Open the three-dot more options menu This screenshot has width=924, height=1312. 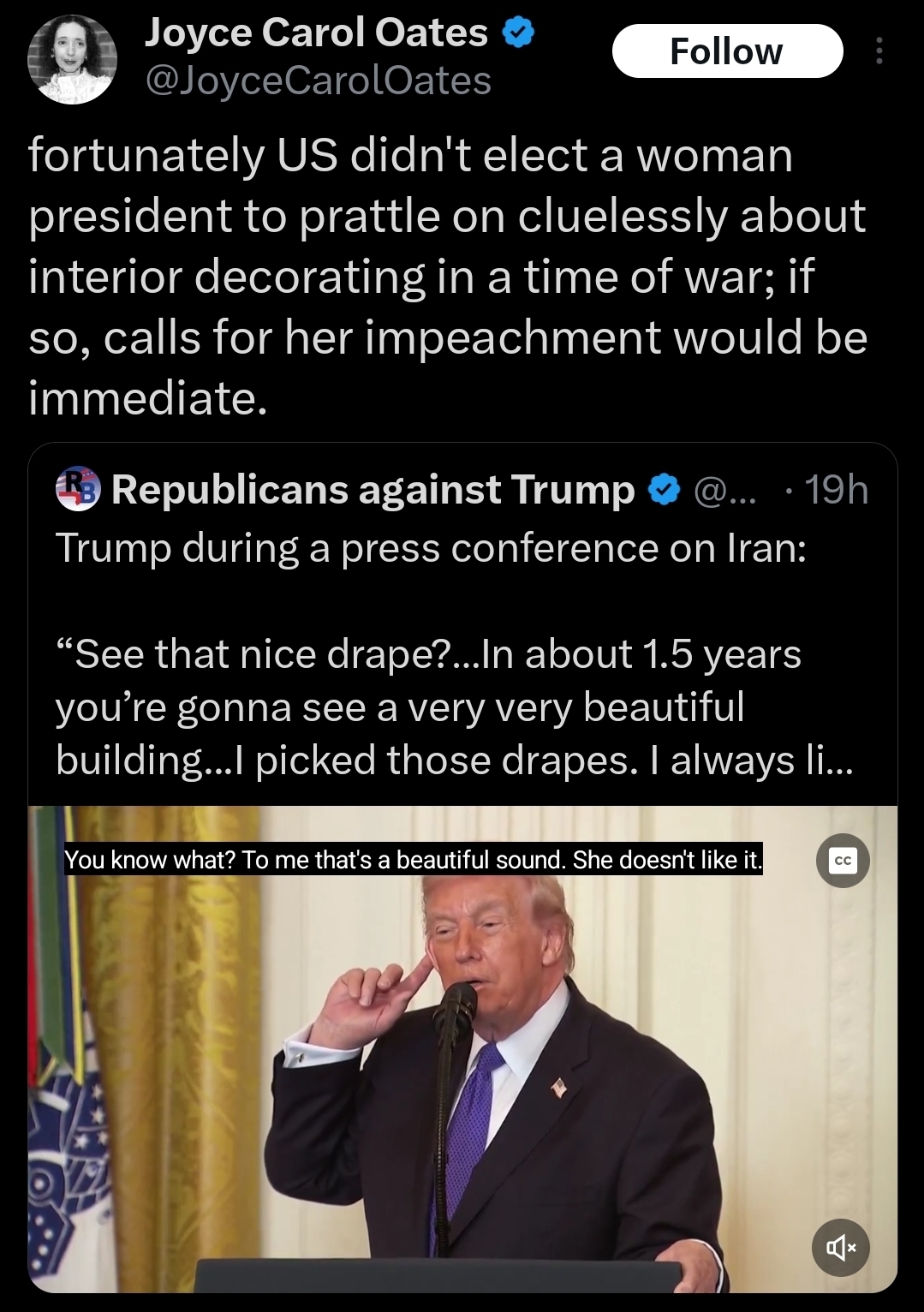(x=878, y=52)
